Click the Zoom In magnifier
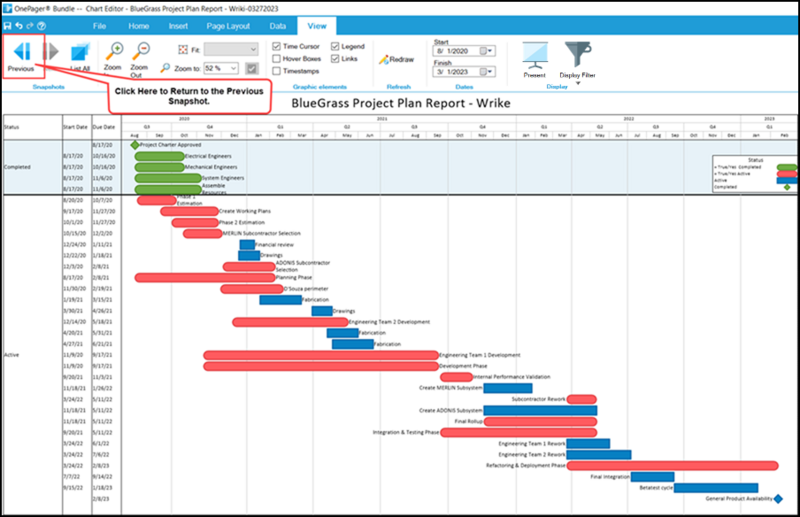Image resolution: width=800 pixels, height=517 pixels. tap(114, 51)
